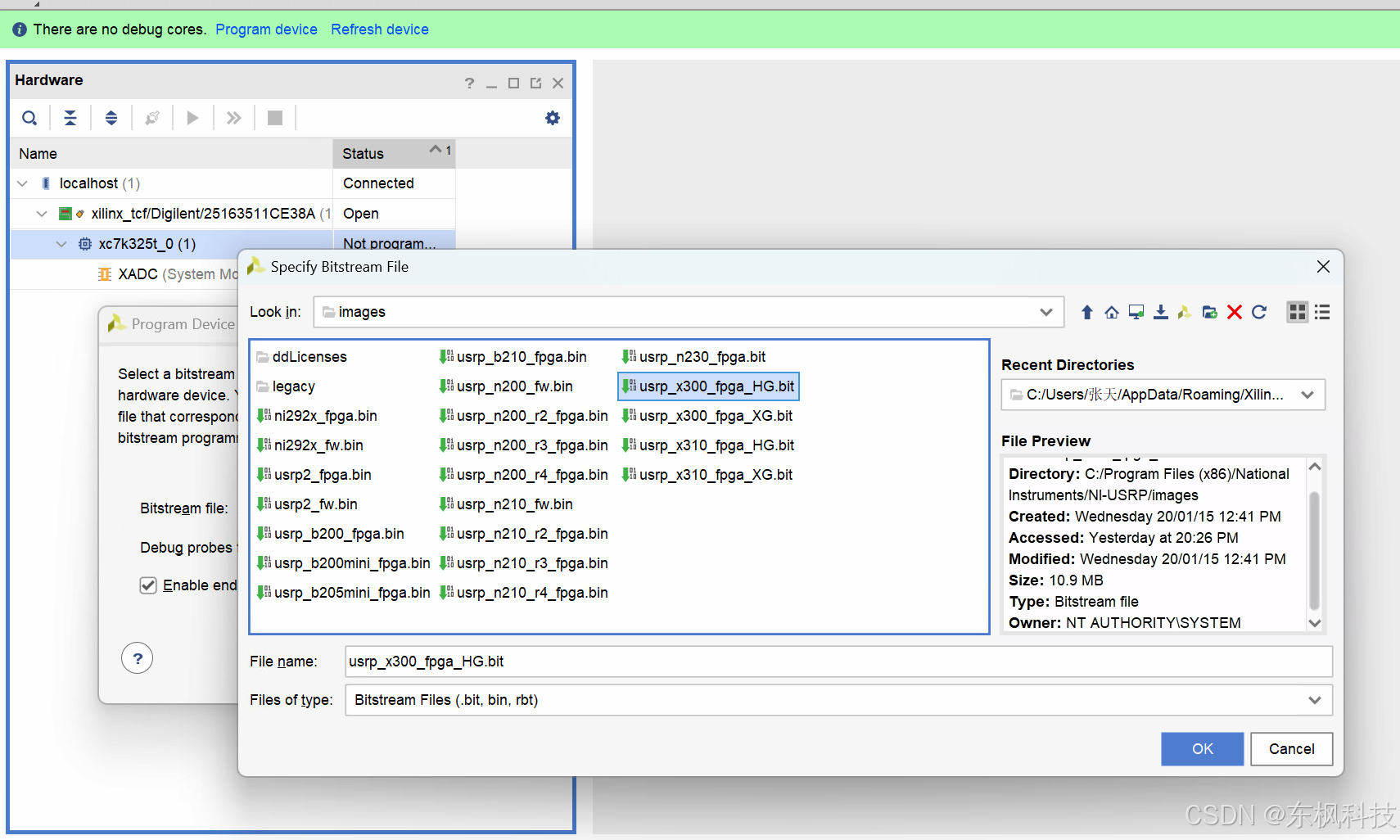Select usrp_n210_r4_fpga.bin file
Image resolution: width=1400 pixels, height=840 pixels.
[x=524, y=593]
